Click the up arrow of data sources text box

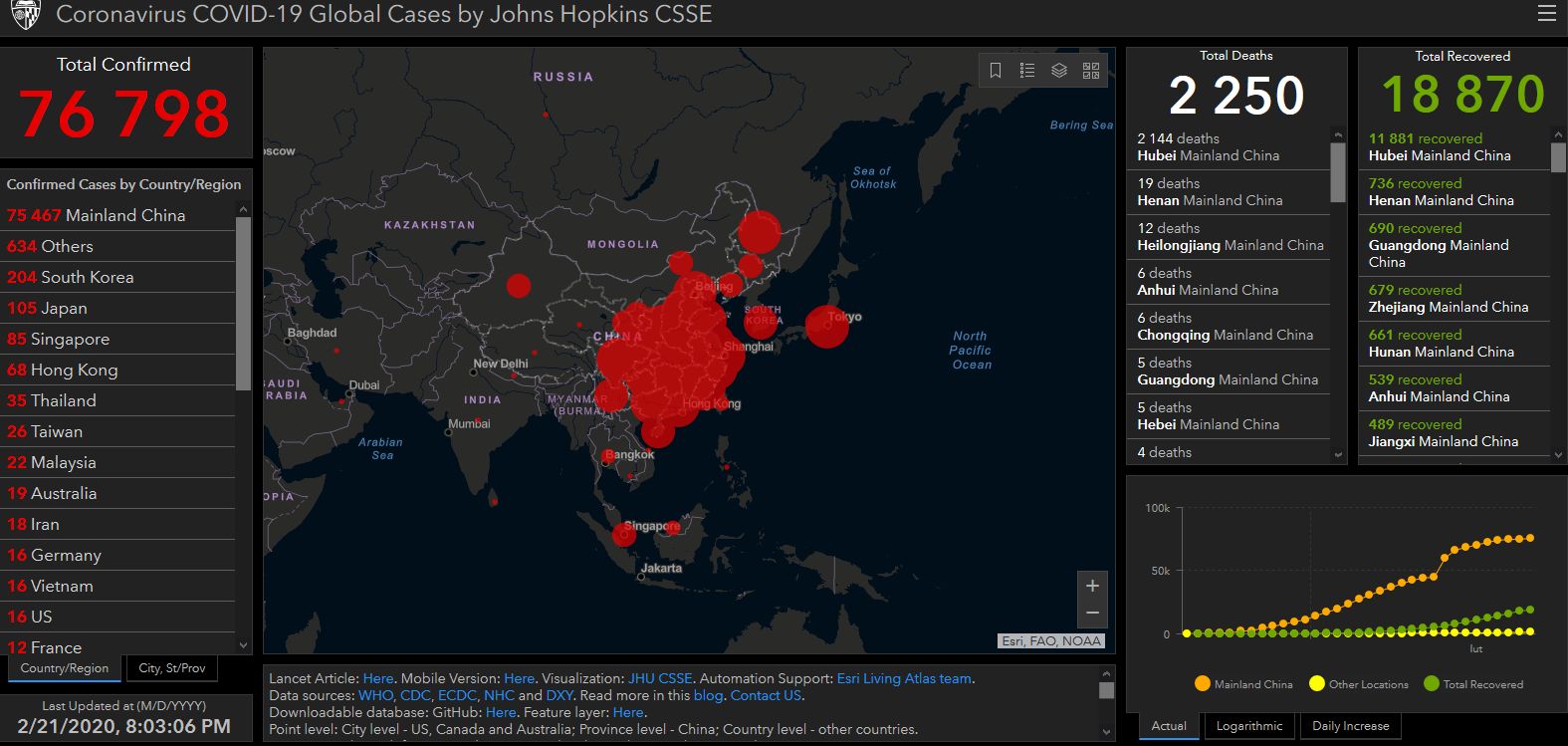coord(1106,674)
